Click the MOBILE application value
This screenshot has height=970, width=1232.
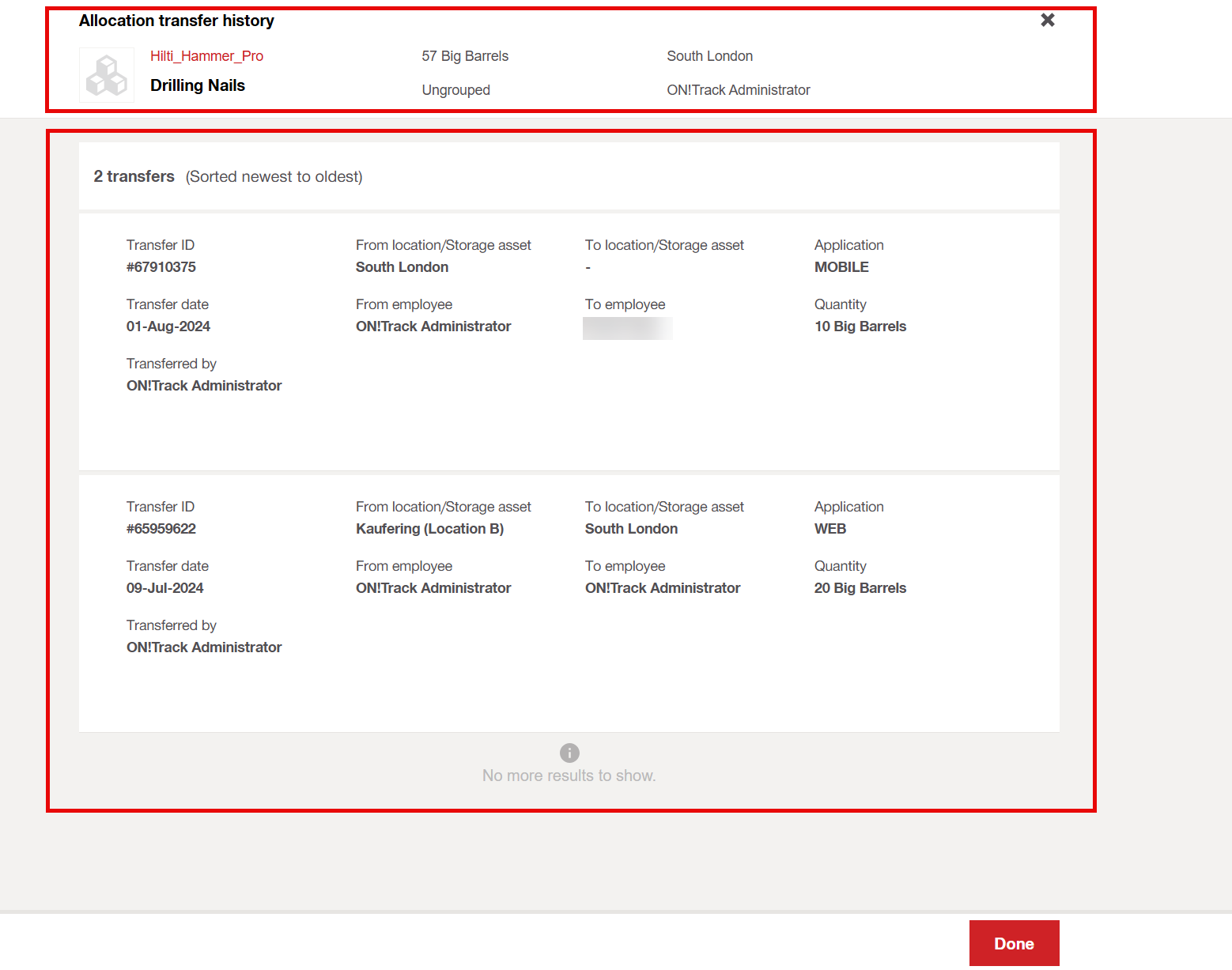point(841,267)
